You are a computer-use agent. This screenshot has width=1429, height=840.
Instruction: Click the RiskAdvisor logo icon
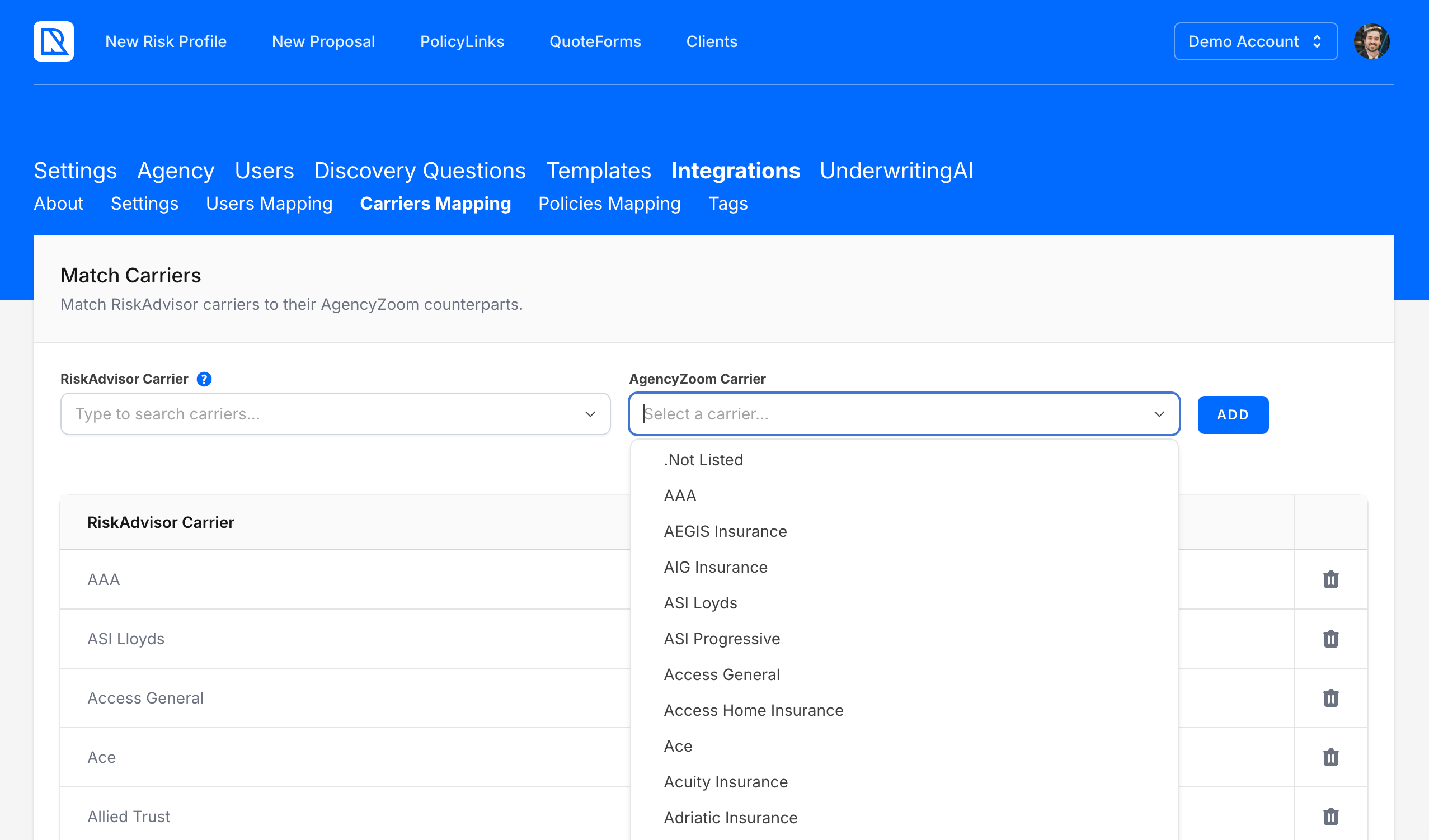pos(53,41)
